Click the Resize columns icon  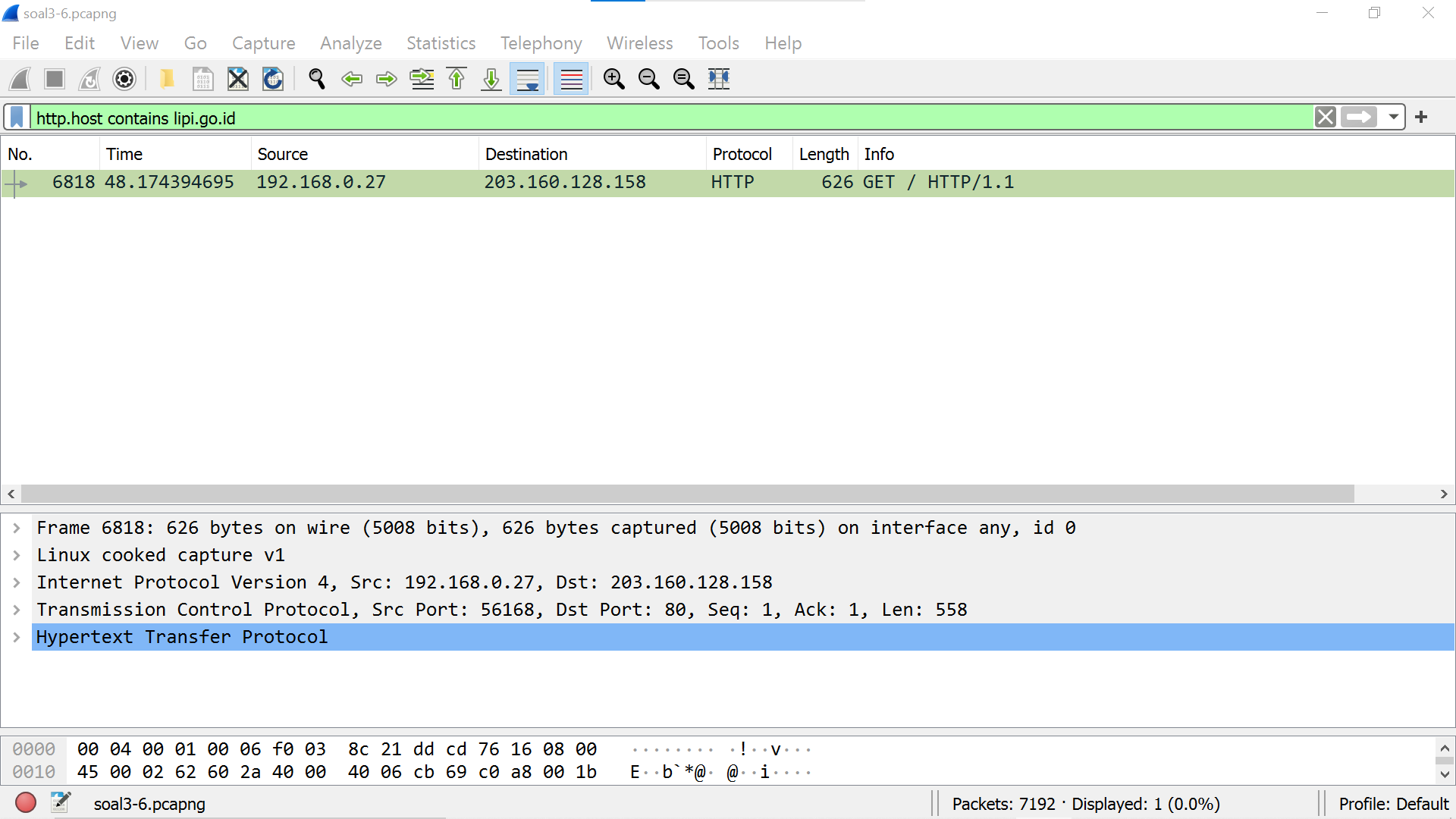click(718, 79)
